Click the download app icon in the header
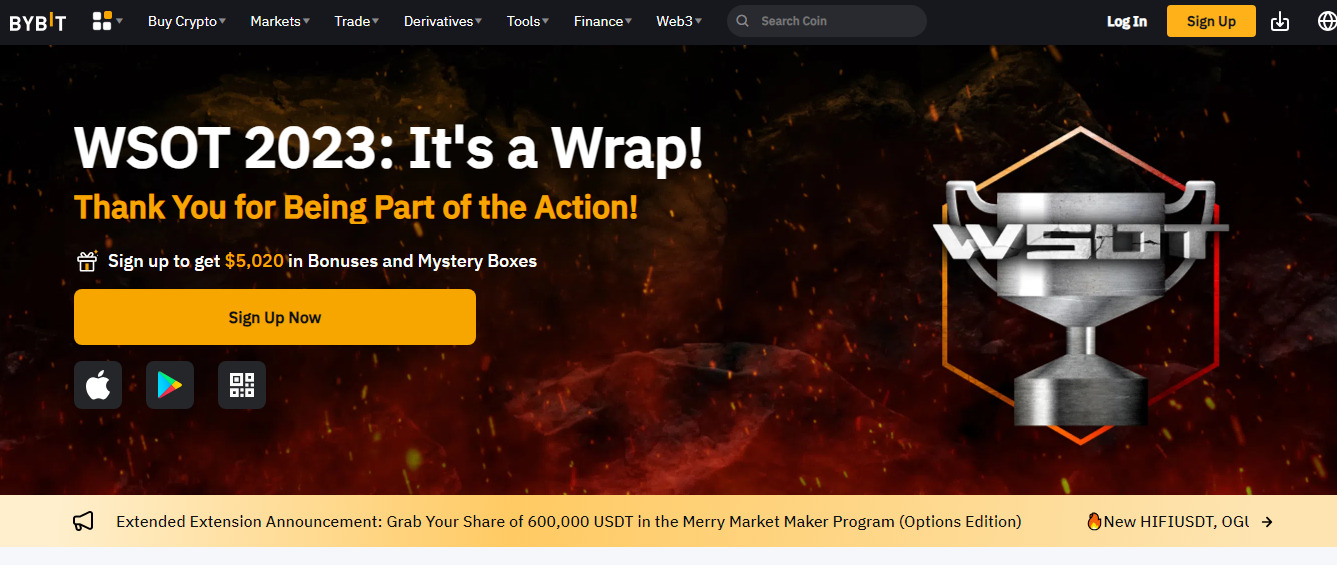This screenshot has width=1337, height=565. click(1280, 21)
